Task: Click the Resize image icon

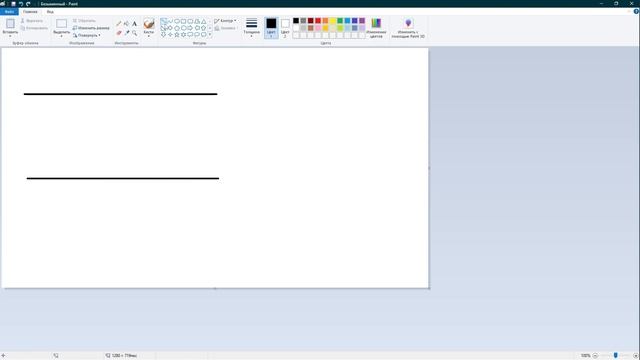Action: (75, 28)
